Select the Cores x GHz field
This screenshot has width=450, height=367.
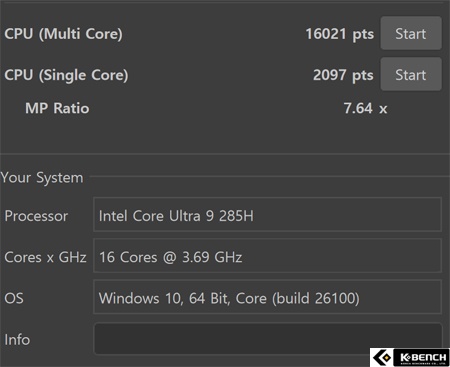point(267,256)
